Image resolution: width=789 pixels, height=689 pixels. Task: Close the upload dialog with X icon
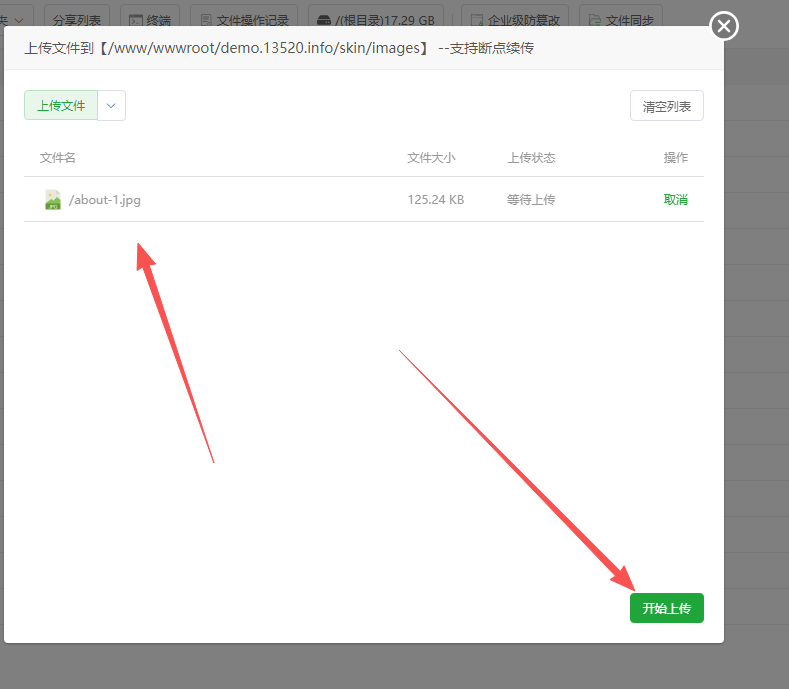click(x=724, y=26)
